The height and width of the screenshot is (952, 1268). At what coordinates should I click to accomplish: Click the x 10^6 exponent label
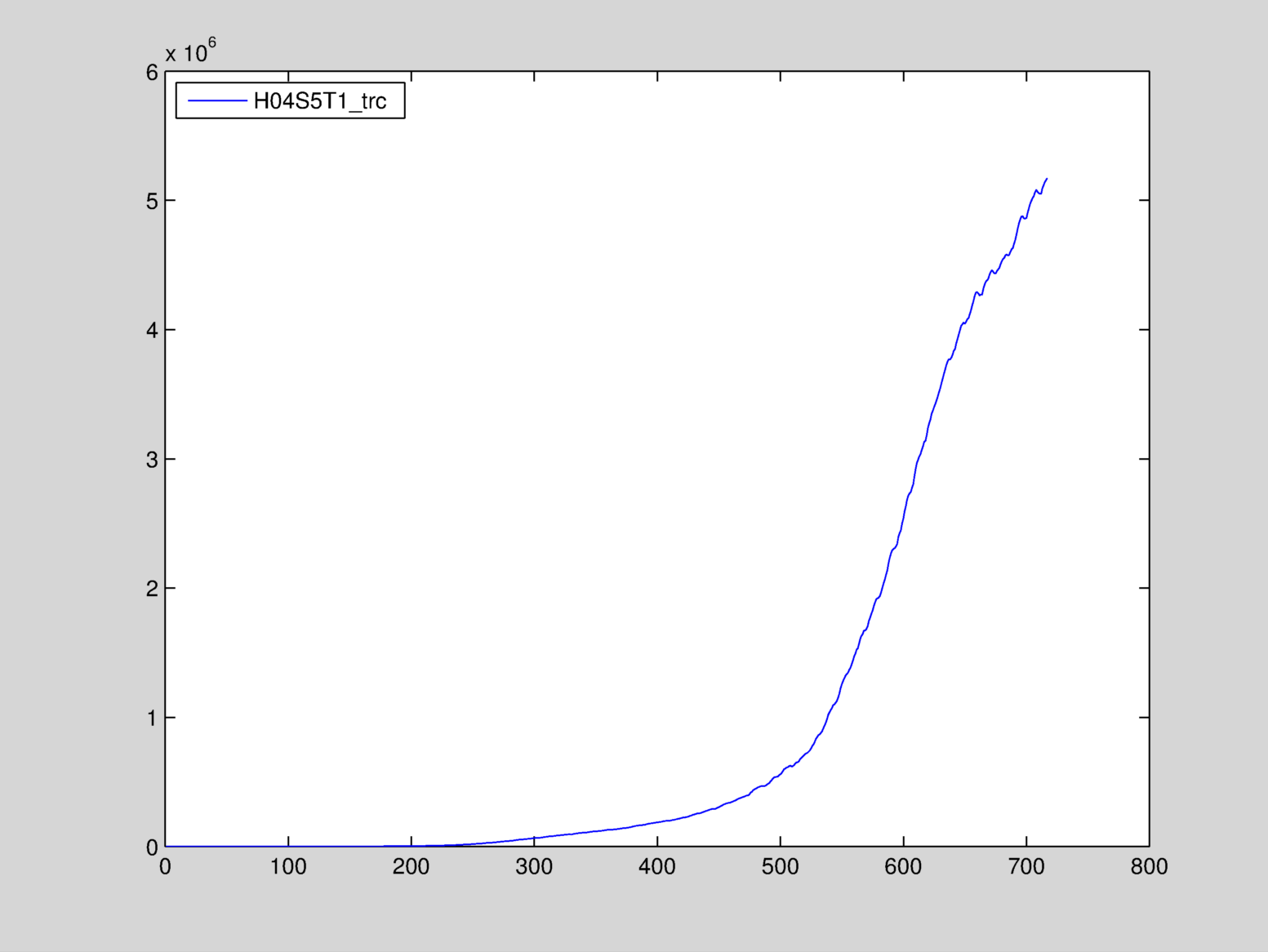coord(190,52)
